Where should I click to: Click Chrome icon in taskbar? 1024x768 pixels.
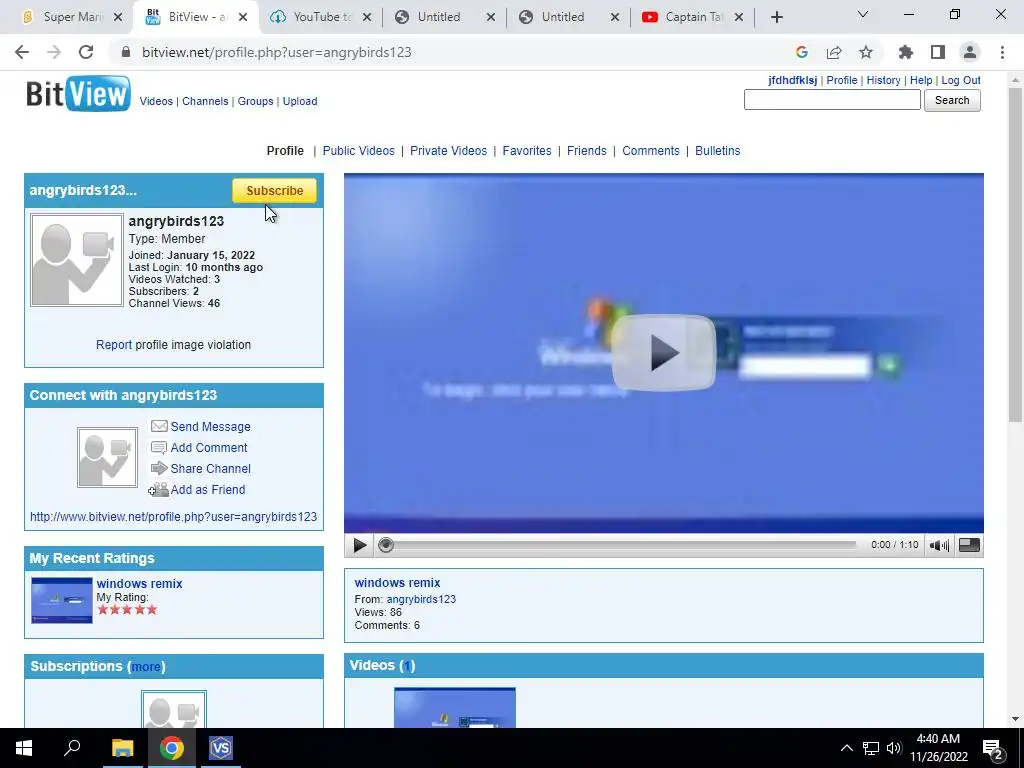(x=172, y=748)
